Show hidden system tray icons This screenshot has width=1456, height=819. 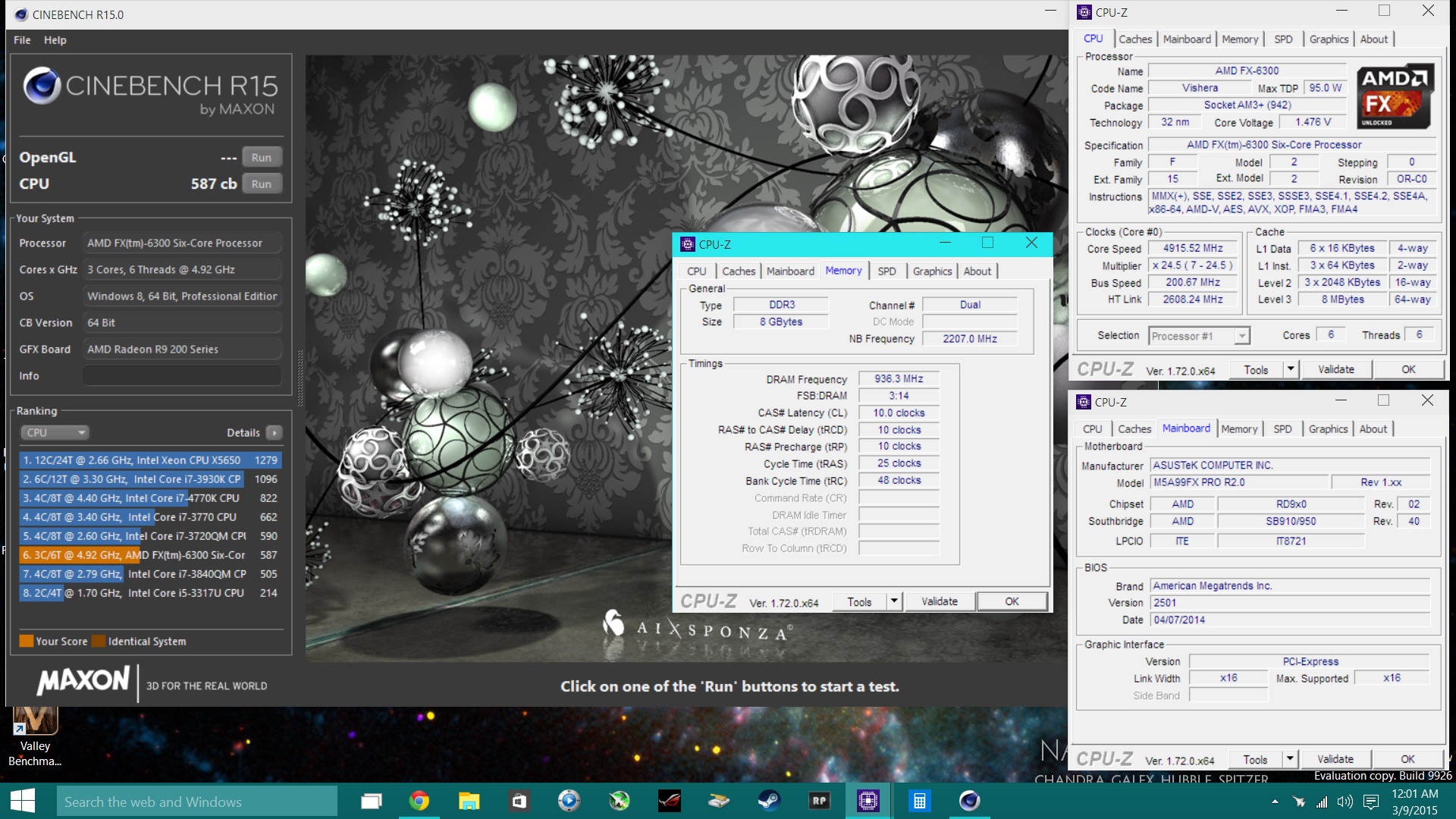pyautogui.click(x=1275, y=802)
